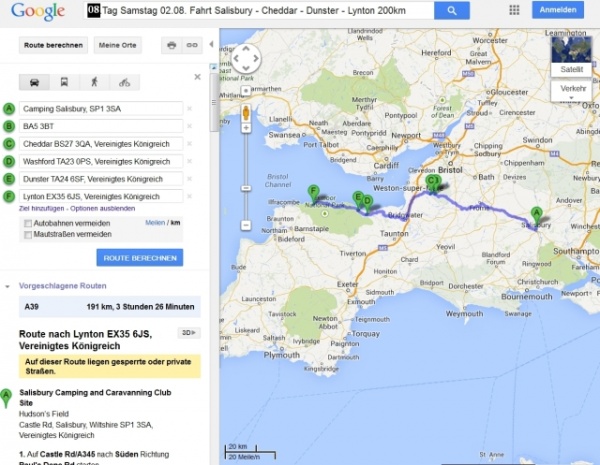Select driving mode car icon

pyautogui.click(x=35, y=83)
